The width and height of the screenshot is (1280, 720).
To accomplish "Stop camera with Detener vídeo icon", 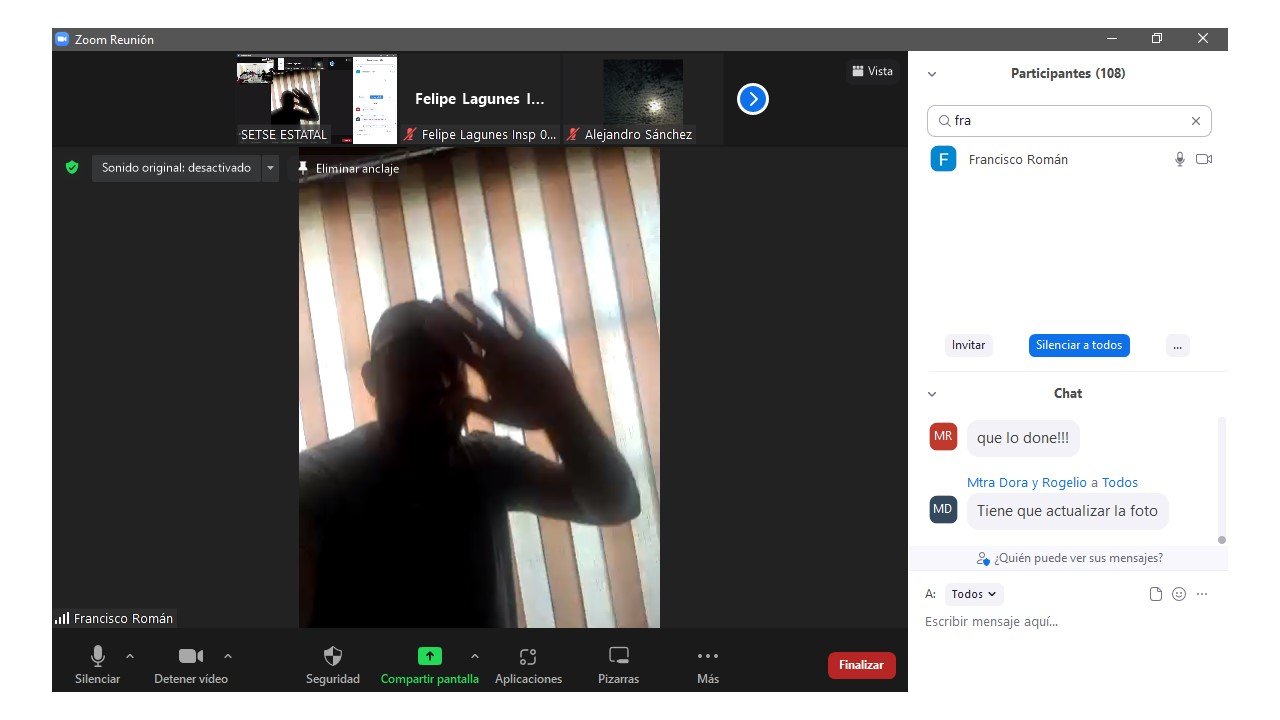I will coord(190,656).
